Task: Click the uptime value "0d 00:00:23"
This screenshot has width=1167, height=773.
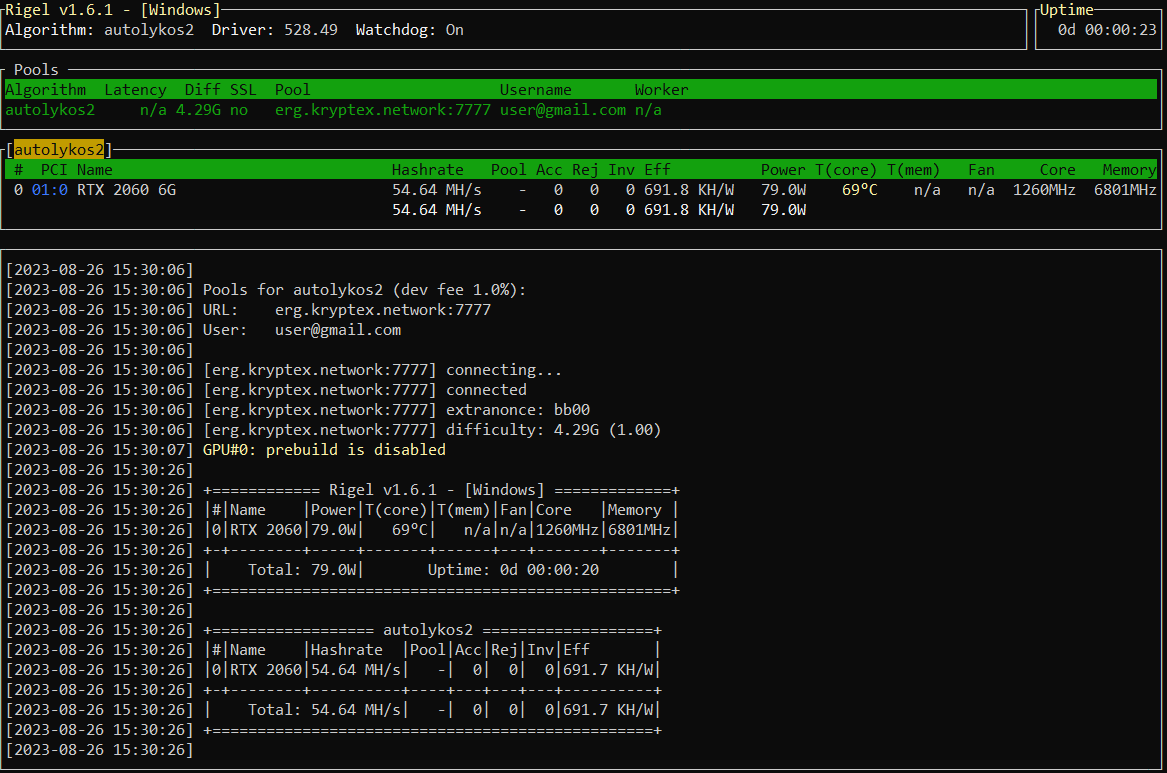Action: click(x=1107, y=30)
